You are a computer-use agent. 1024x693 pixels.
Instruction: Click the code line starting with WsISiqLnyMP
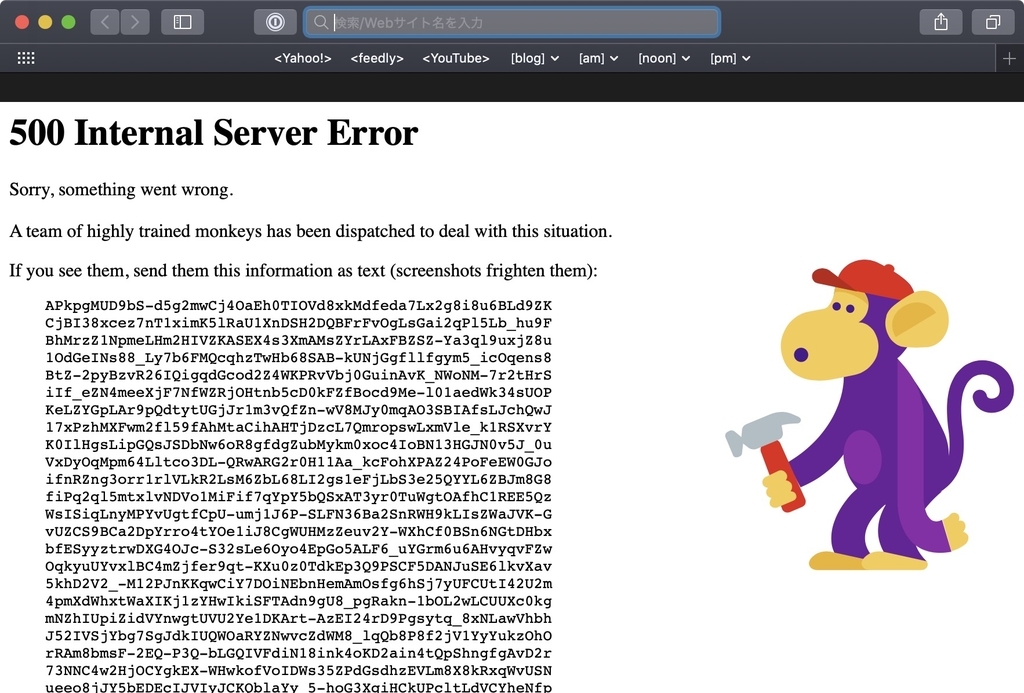coord(298,514)
